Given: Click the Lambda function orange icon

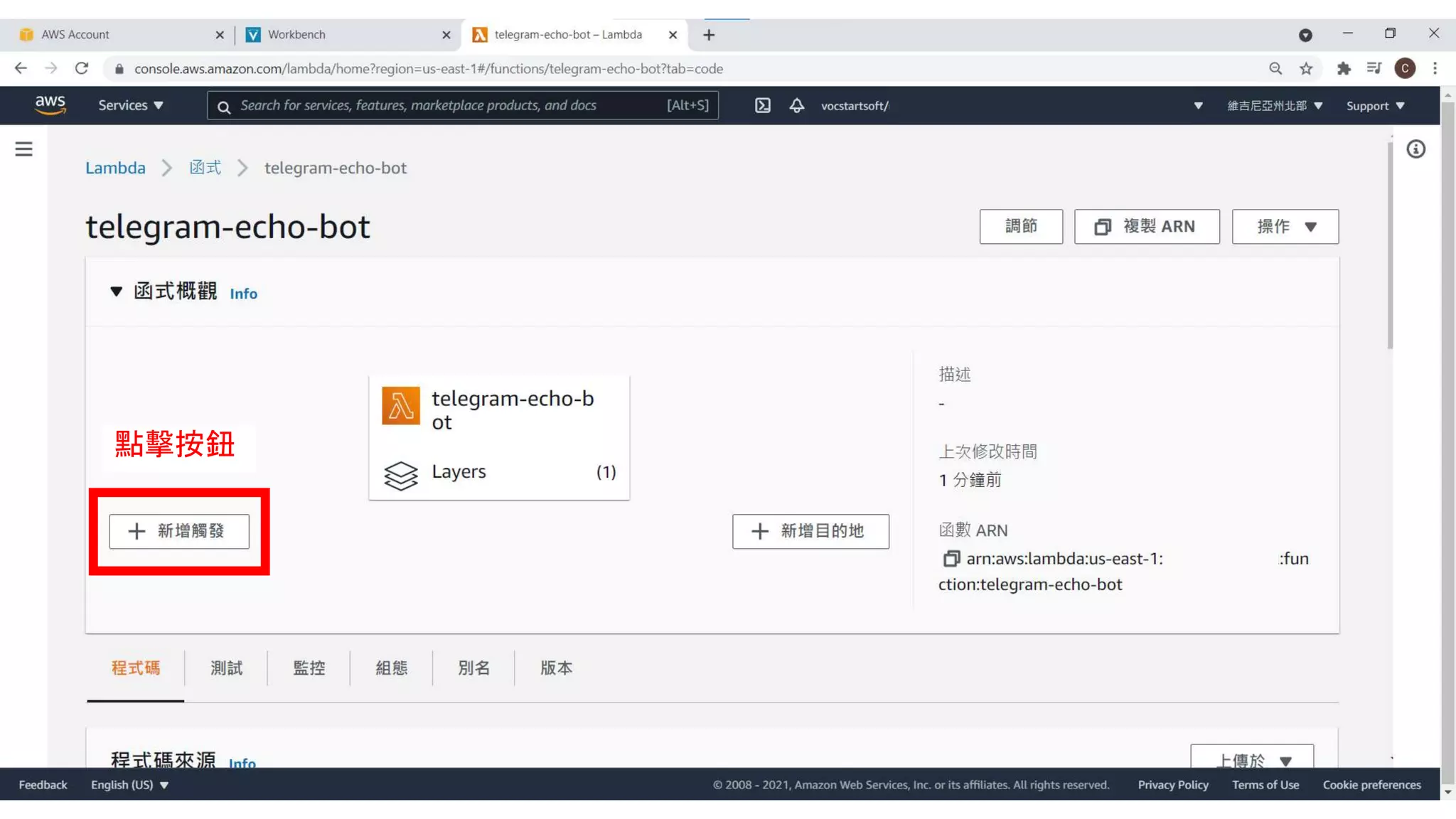Looking at the screenshot, I should point(401,405).
